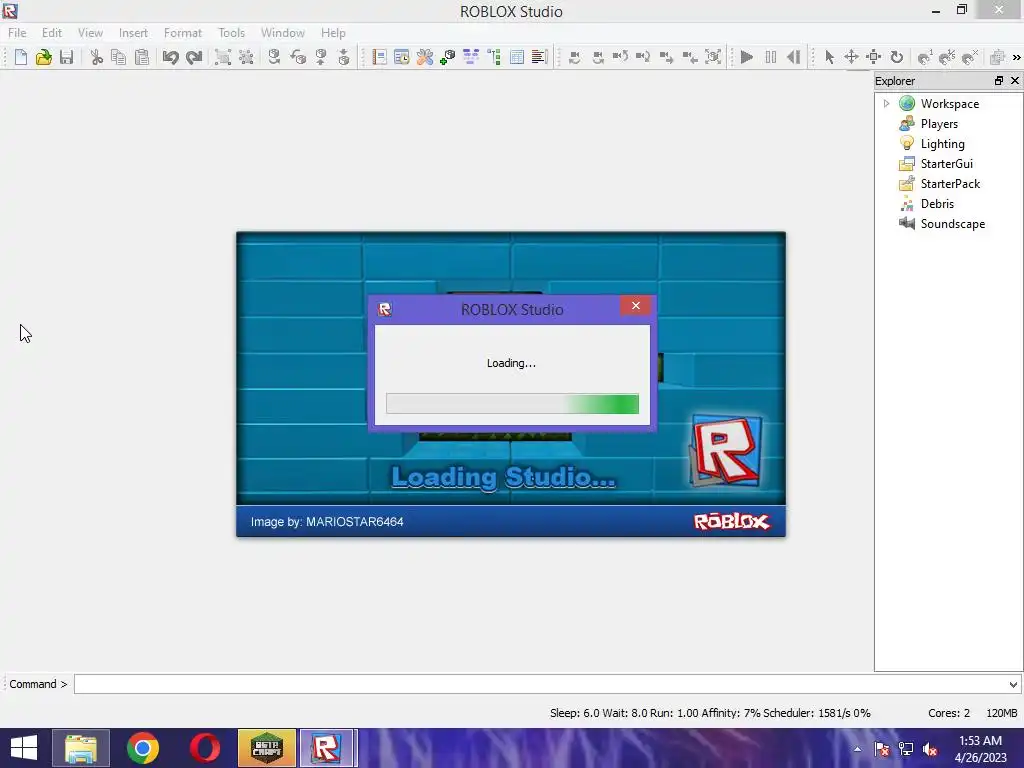The image size is (1024, 768).
Task: Ungroup the selected model
Action: coord(246,57)
